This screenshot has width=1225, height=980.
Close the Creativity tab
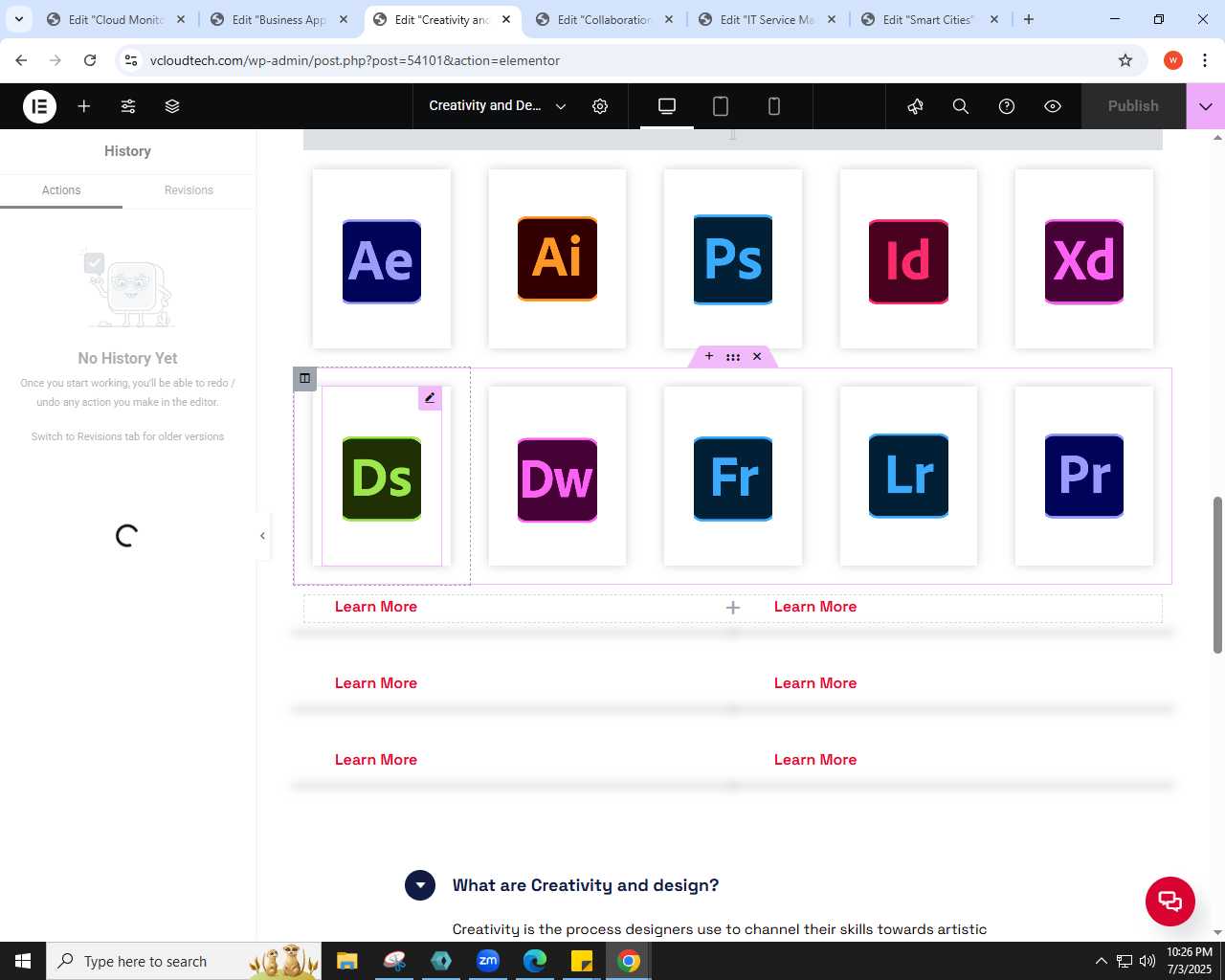coord(506,19)
